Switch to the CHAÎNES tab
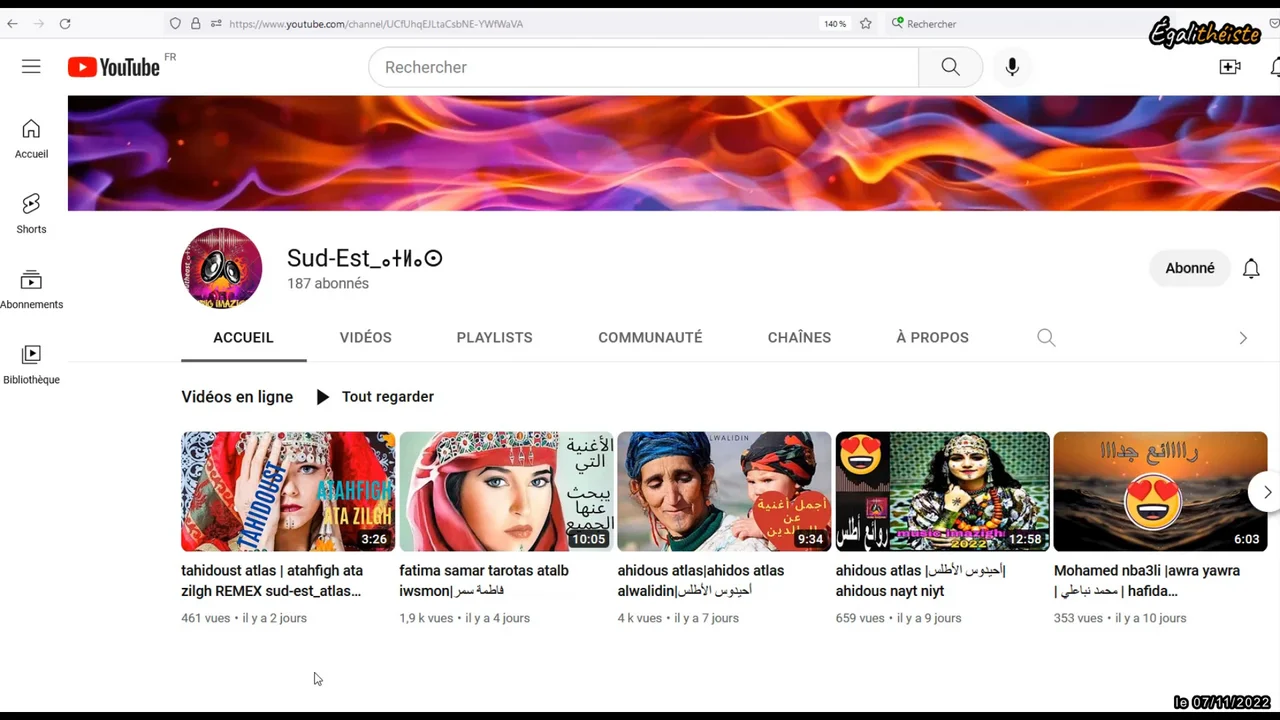 799,338
